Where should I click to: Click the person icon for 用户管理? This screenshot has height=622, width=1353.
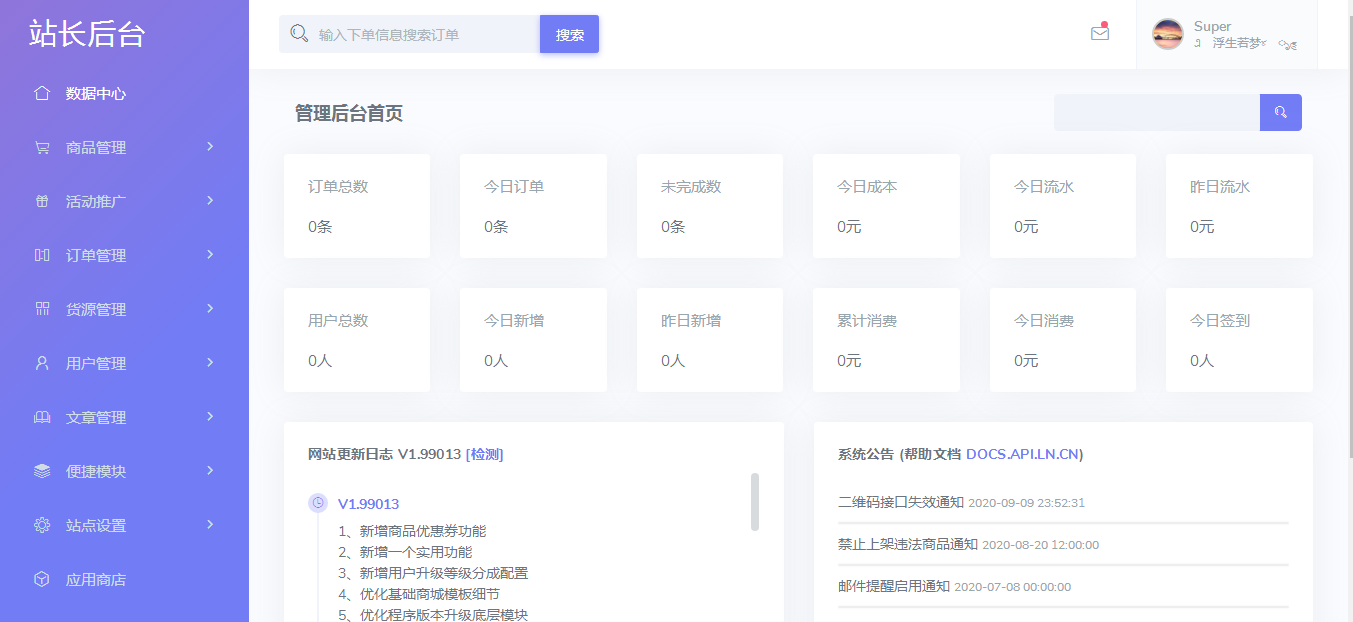click(42, 363)
